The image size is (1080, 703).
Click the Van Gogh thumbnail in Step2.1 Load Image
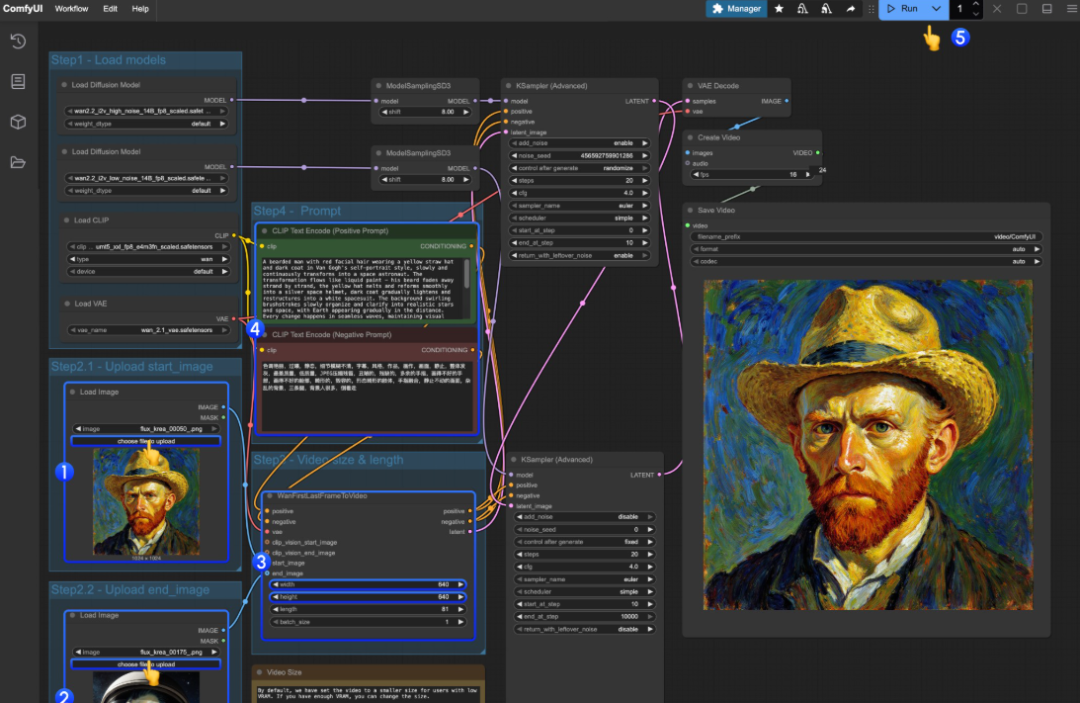click(x=146, y=501)
